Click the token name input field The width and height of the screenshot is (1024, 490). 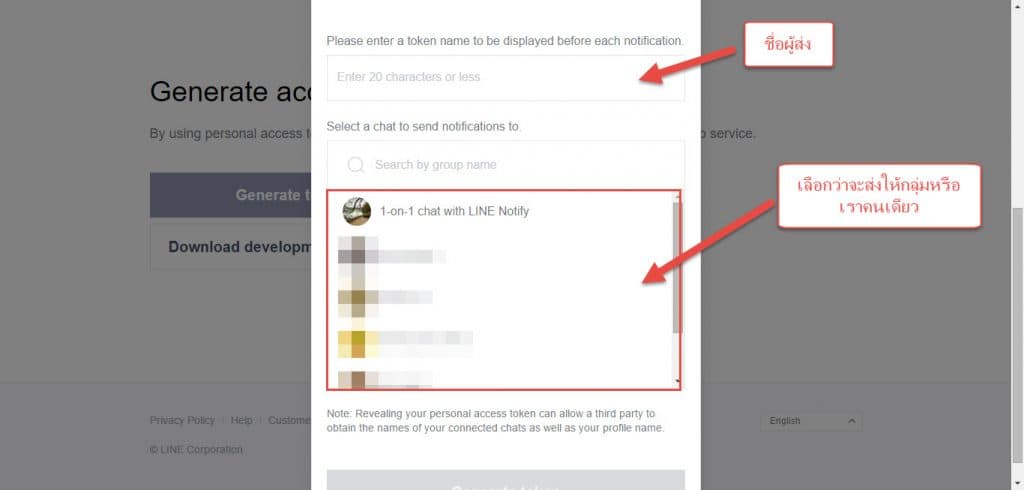[x=505, y=78]
